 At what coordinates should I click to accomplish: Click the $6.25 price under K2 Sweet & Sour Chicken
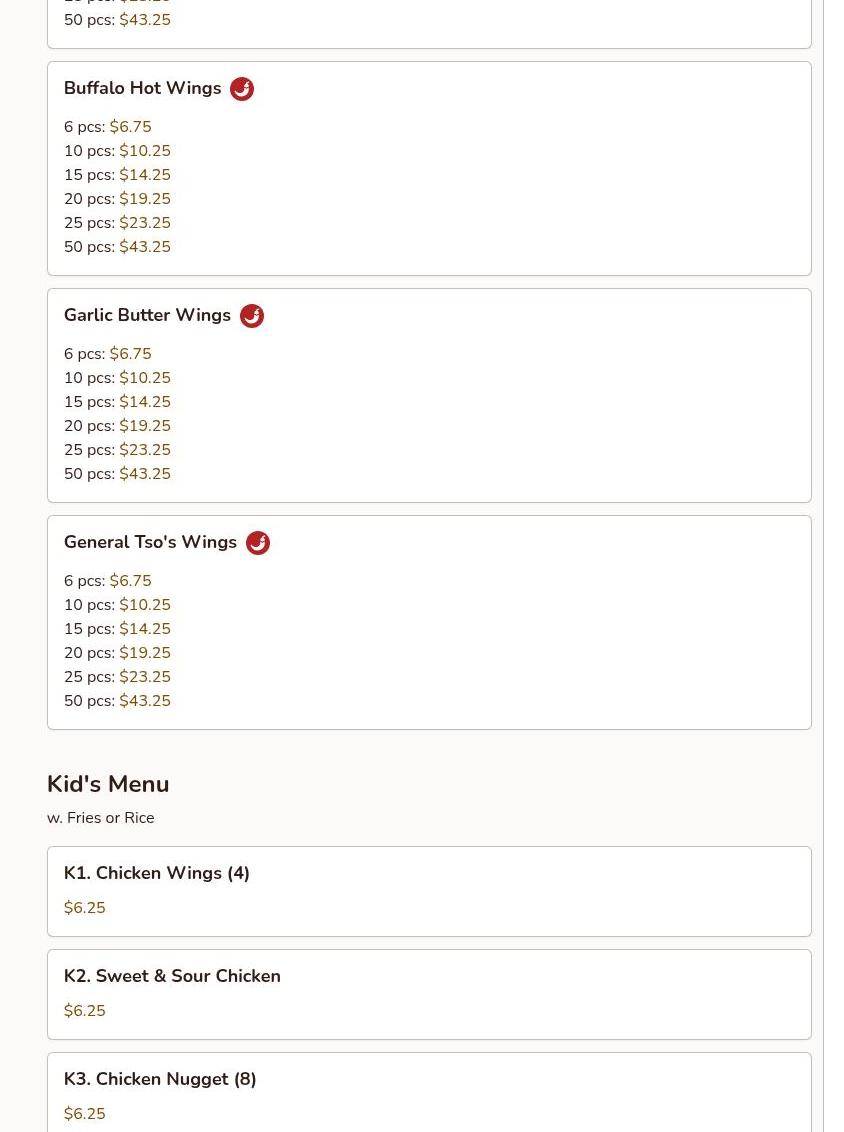click(84, 1011)
